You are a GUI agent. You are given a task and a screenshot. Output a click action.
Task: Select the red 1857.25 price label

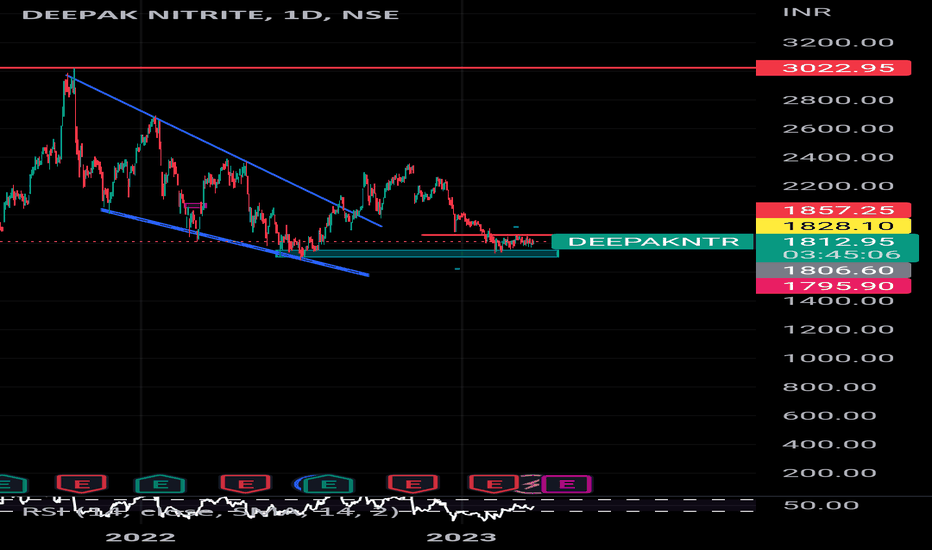833,210
